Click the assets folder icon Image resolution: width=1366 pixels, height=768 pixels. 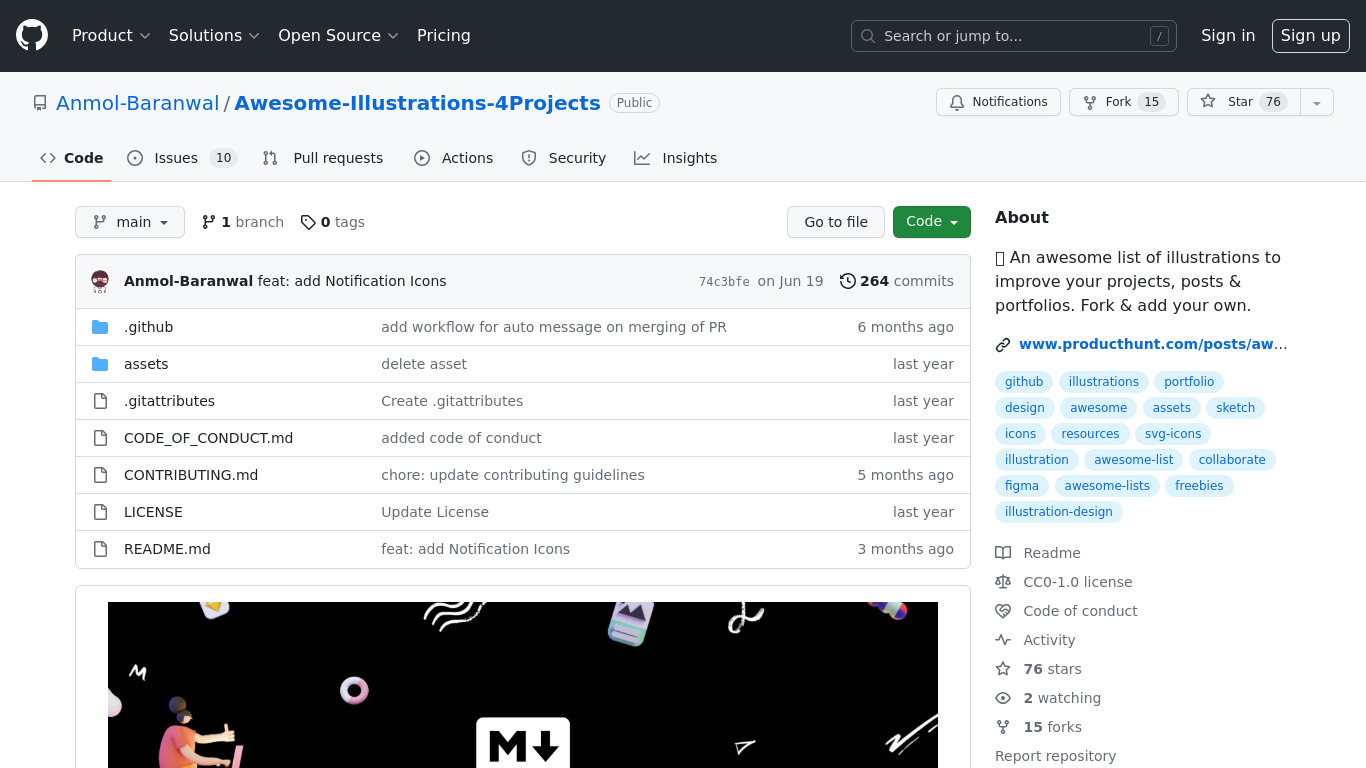click(x=100, y=364)
